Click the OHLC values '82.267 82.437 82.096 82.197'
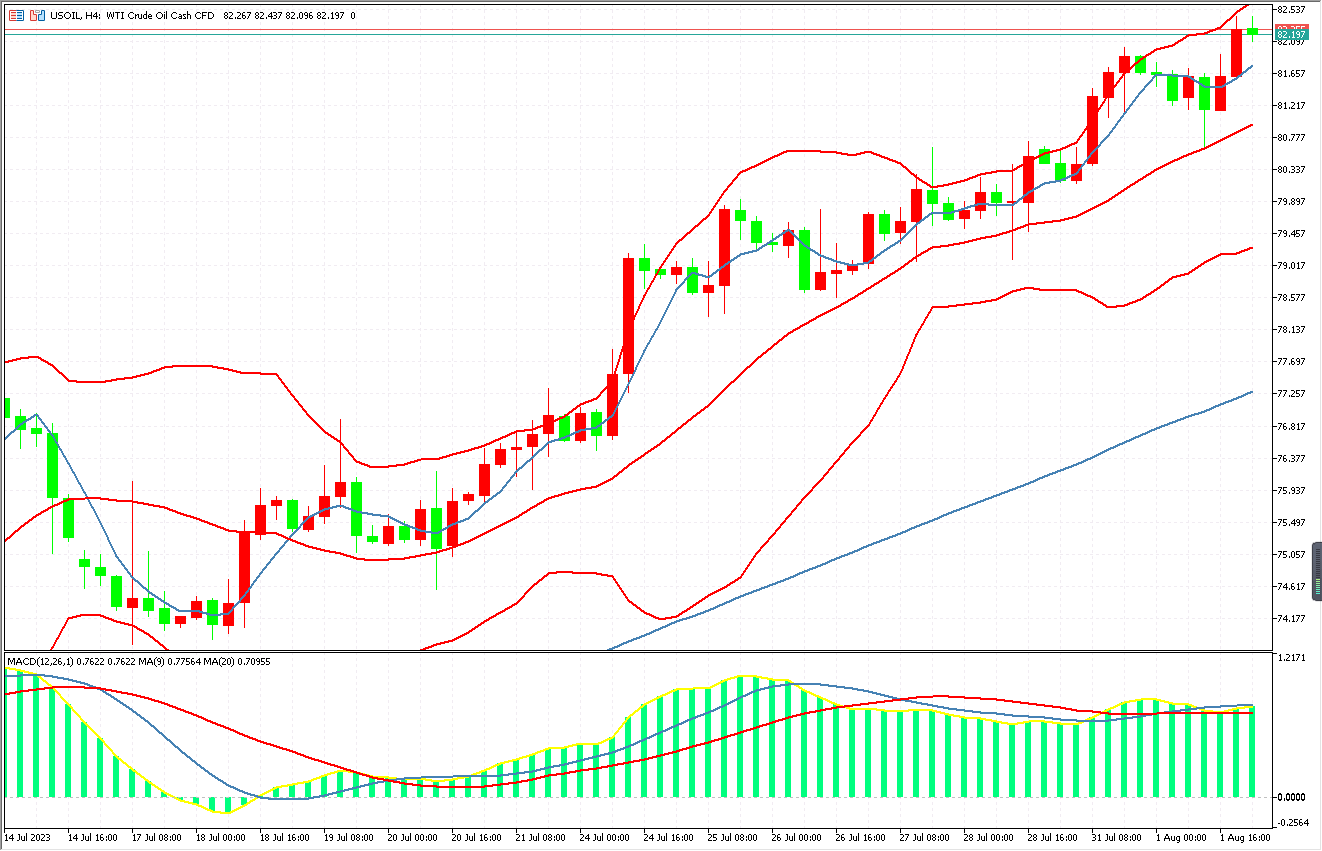1322x851 pixels. pos(285,16)
